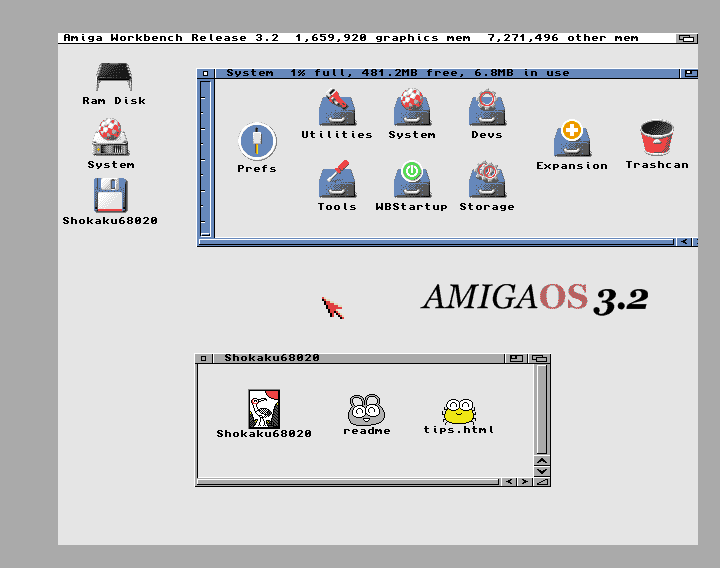Click right arrow in Shokaku68020 window scrollbar
The image size is (720, 568).
point(525,482)
